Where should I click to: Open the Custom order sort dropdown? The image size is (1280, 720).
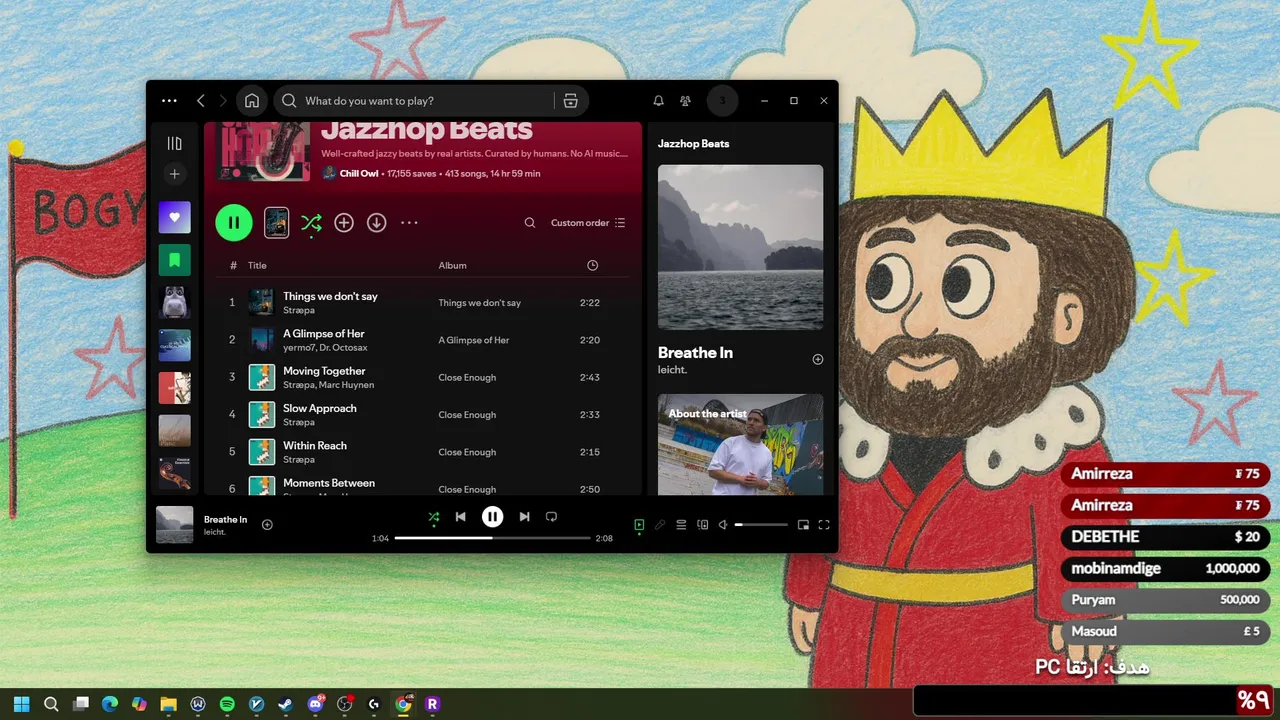click(588, 223)
